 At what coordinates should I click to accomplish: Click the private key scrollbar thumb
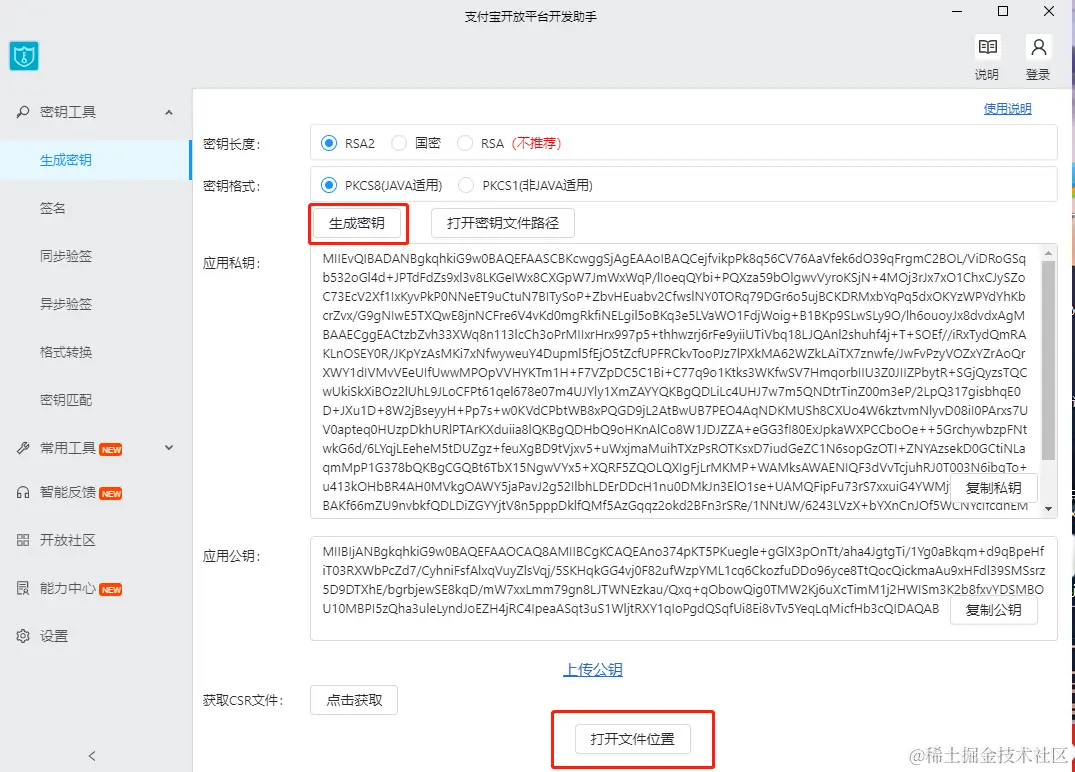[1048, 361]
